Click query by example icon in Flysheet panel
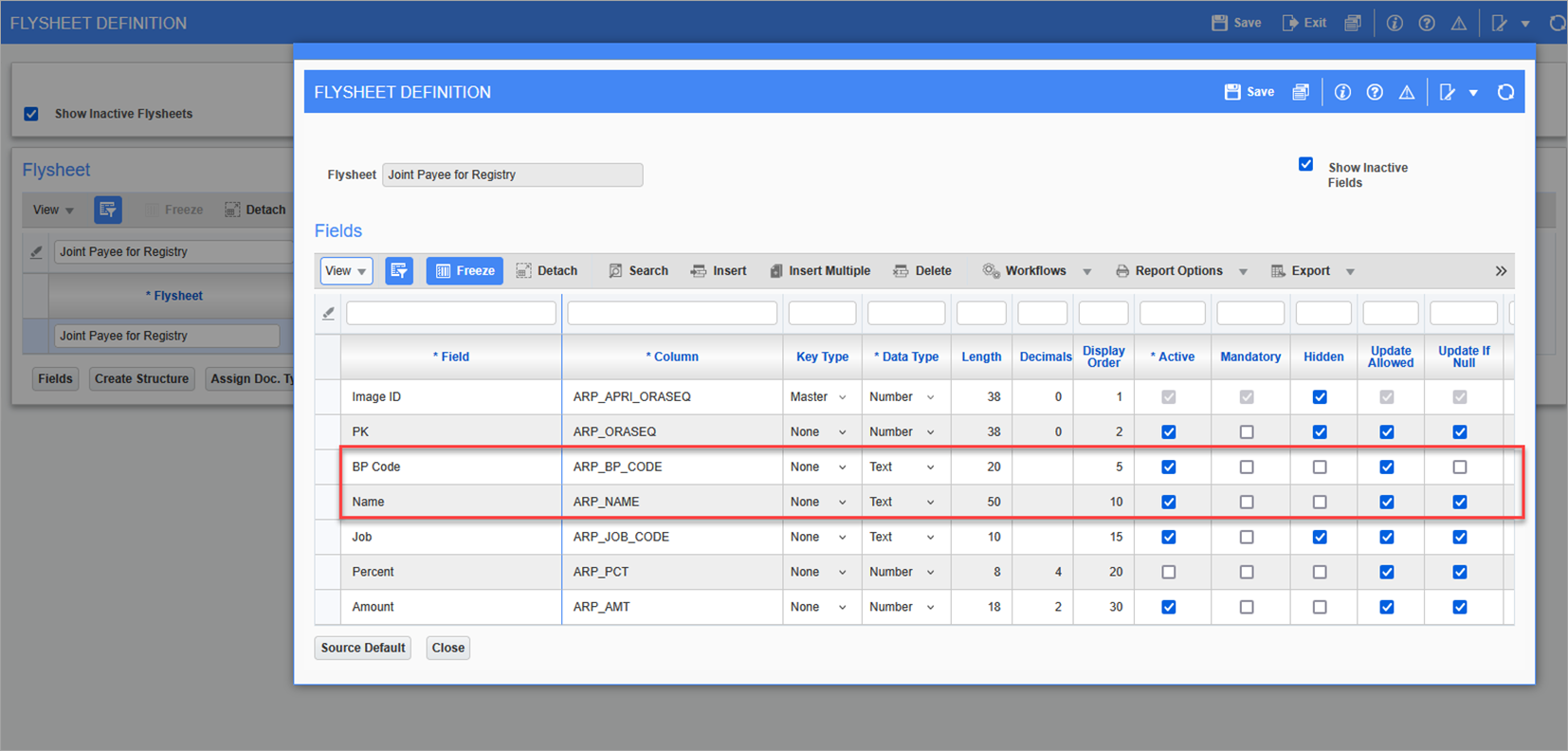The width and height of the screenshot is (1568, 751). [x=108, y=210]
